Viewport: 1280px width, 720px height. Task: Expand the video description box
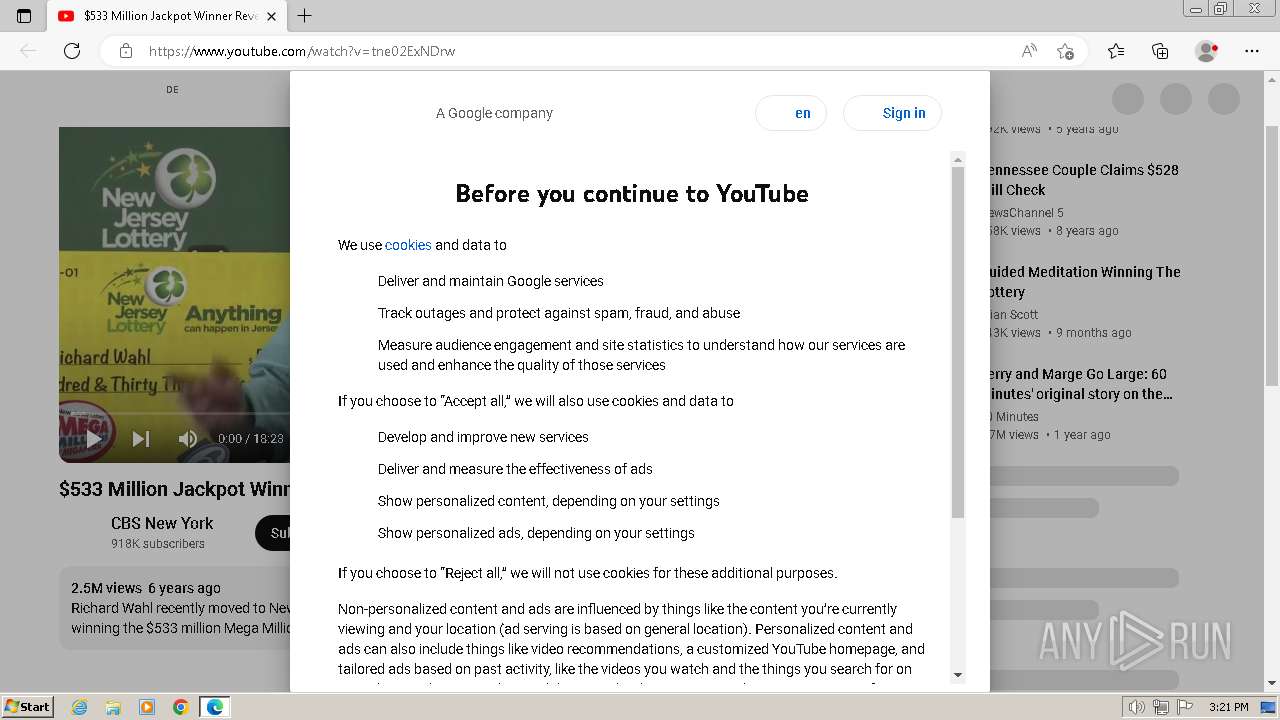[x=174, y=608]
